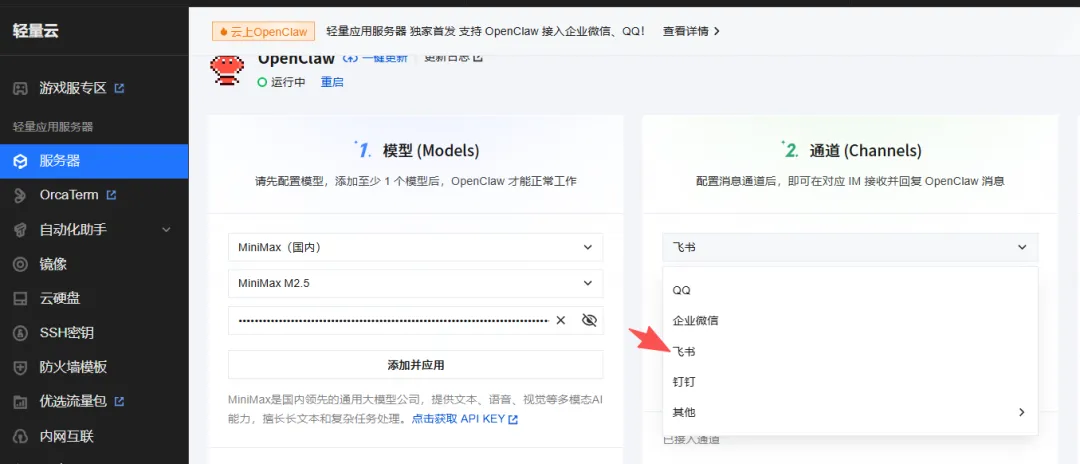Click the disc icon beside 镜像
1080x464 pixels.
click(x=21, y=264)
